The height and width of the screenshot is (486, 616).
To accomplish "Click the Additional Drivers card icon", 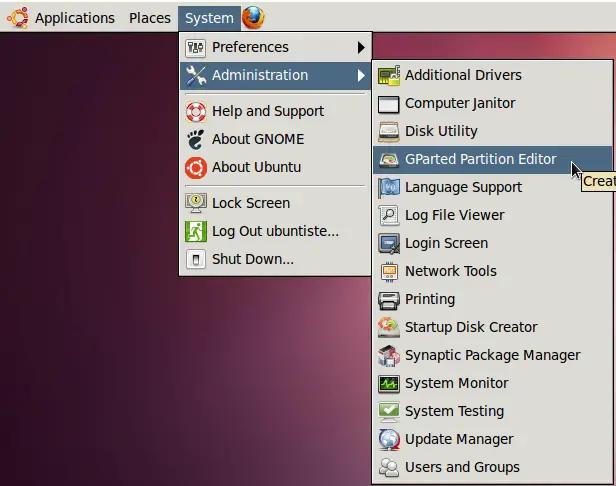I will click(x=389, y=75).
